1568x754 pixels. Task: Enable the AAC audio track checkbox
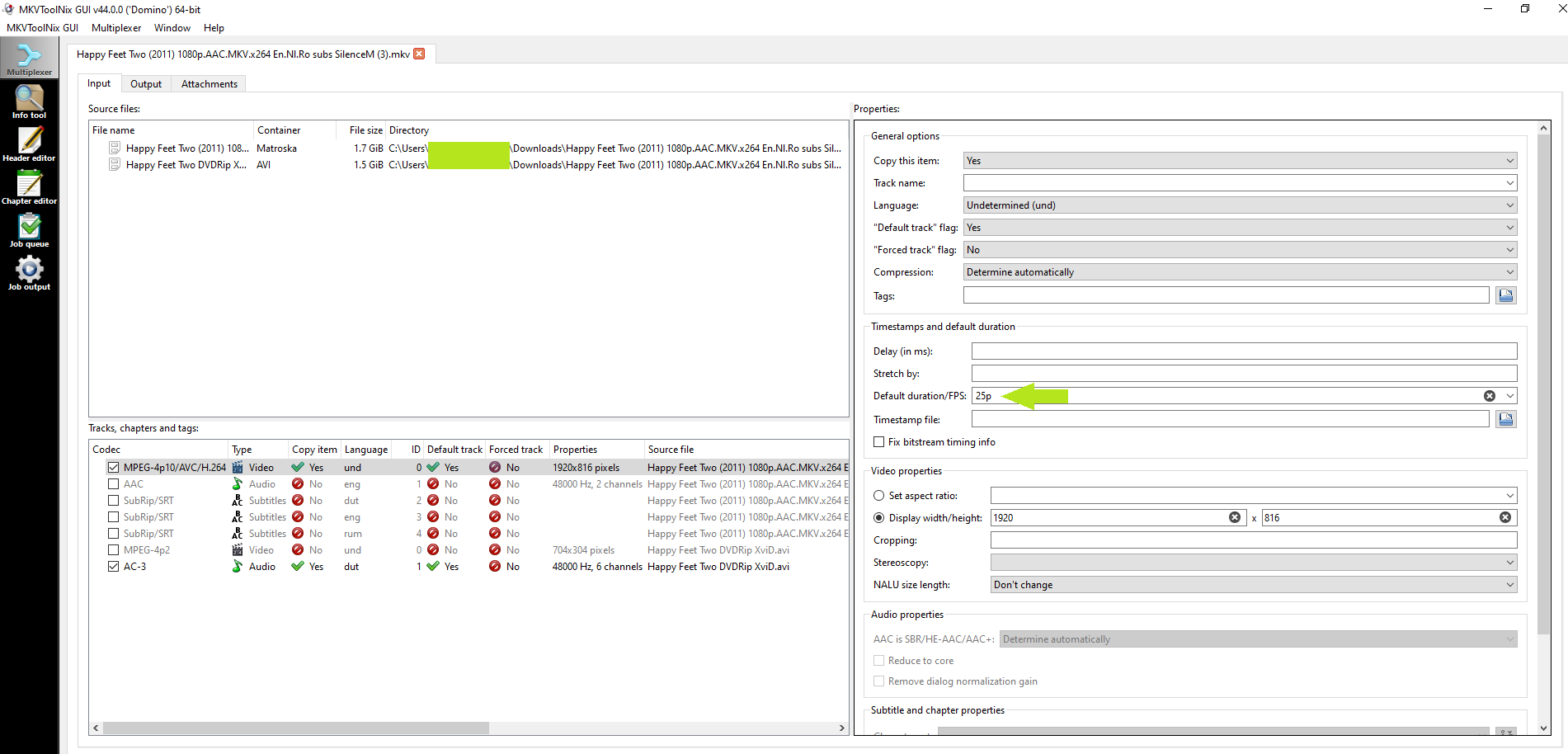113,483
